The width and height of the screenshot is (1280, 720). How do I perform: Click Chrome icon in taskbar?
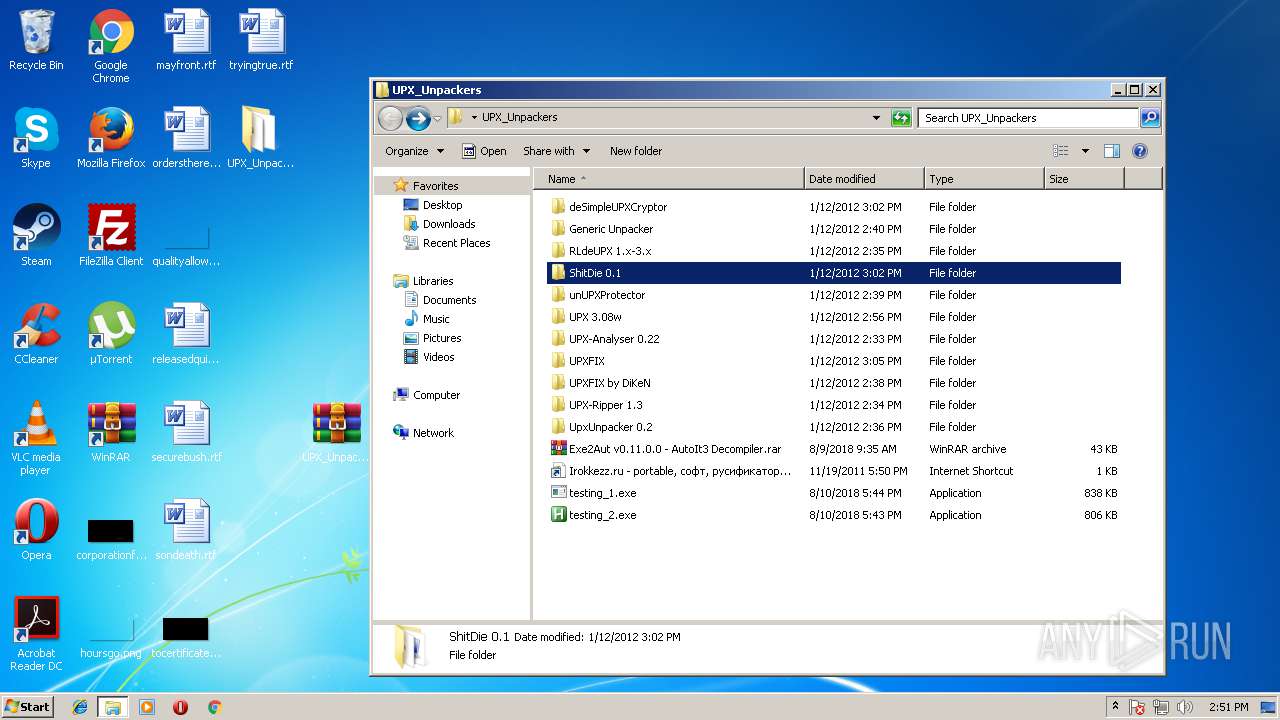pos(214,707)
